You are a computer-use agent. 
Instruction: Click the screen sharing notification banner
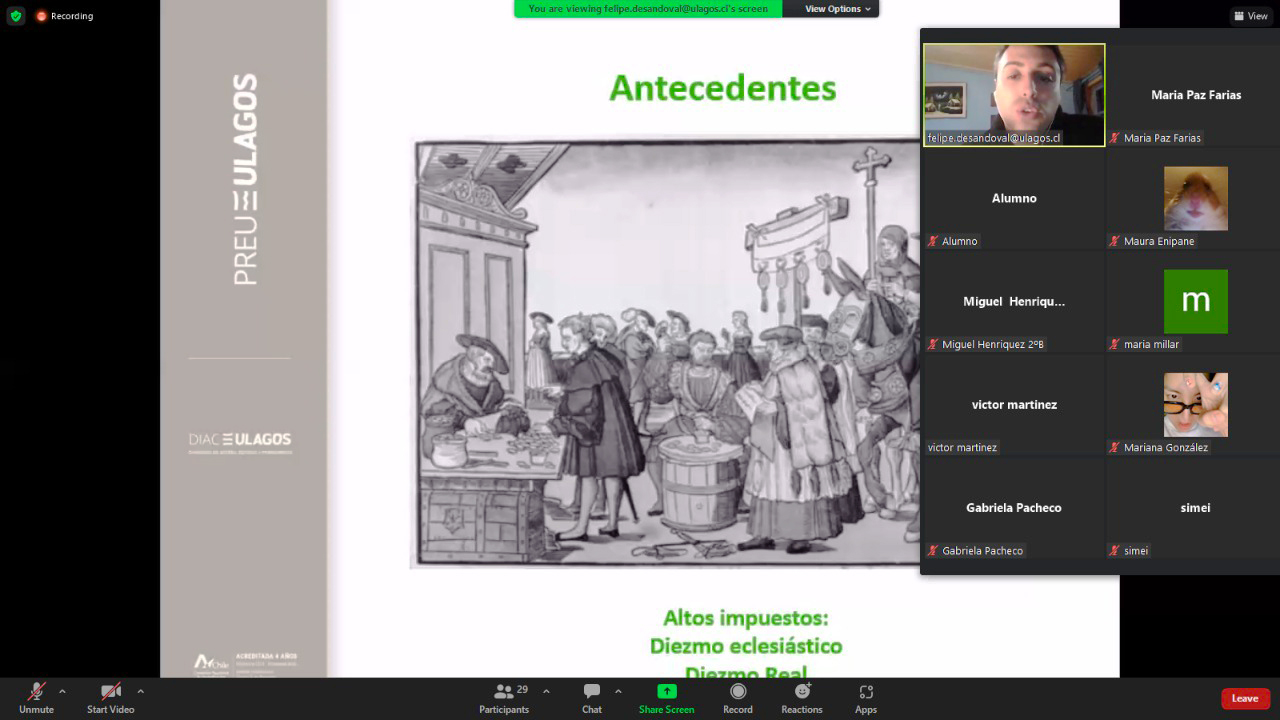(648, 9)
